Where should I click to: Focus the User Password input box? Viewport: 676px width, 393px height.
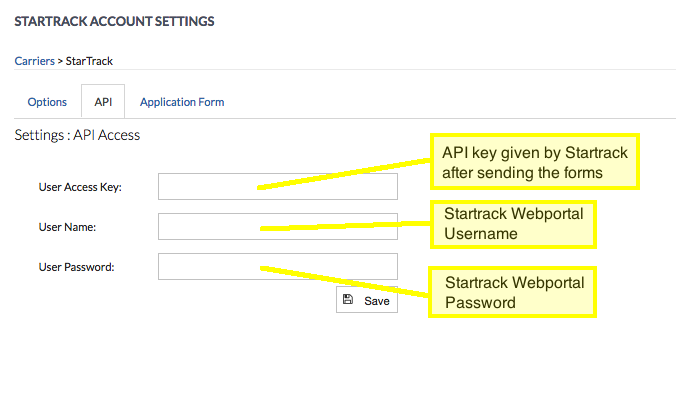(x=278, y=266)
